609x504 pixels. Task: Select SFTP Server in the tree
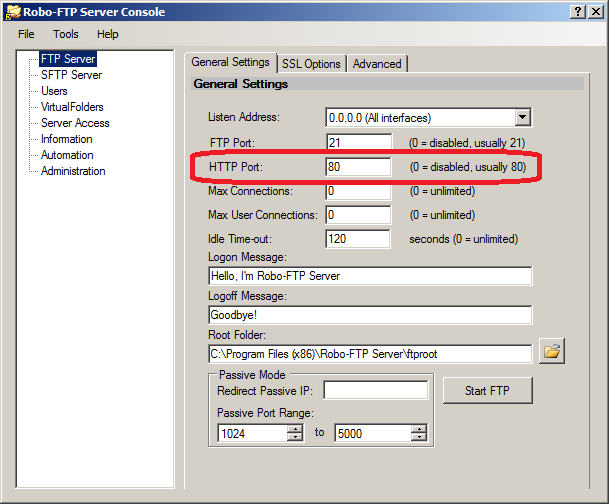(71, 75)
